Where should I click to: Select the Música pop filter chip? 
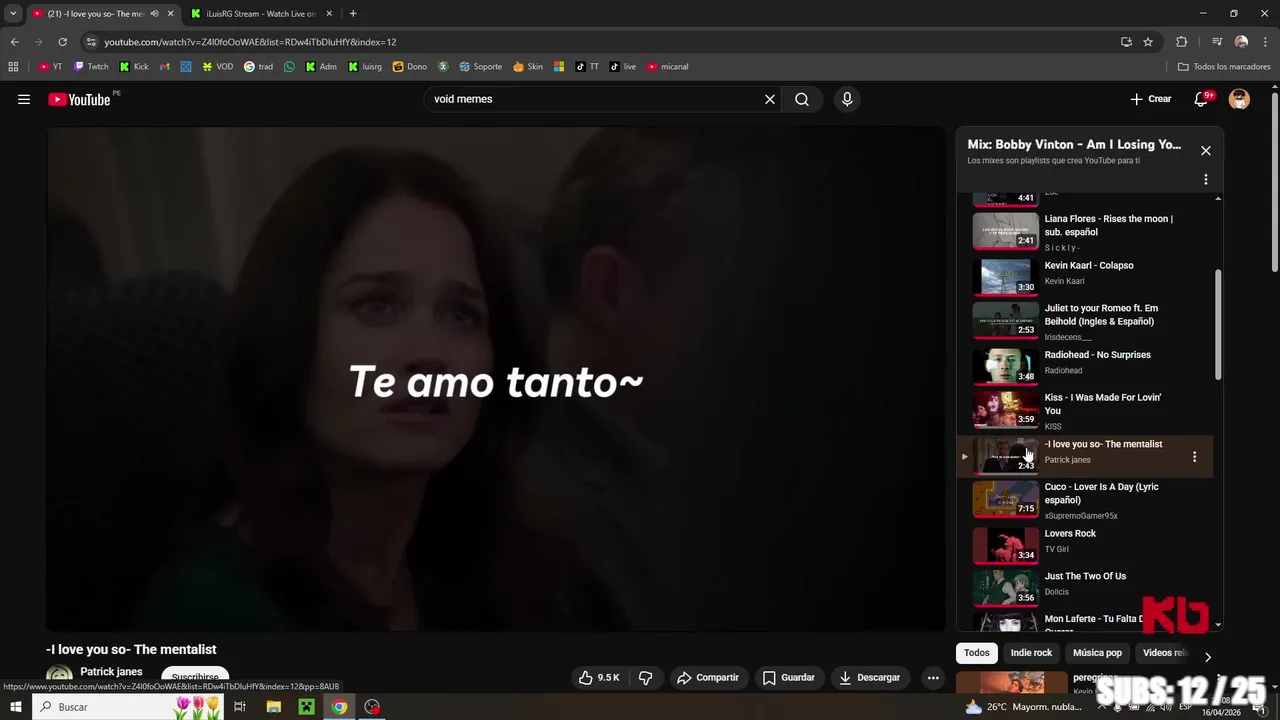[x=1098, y=653]
